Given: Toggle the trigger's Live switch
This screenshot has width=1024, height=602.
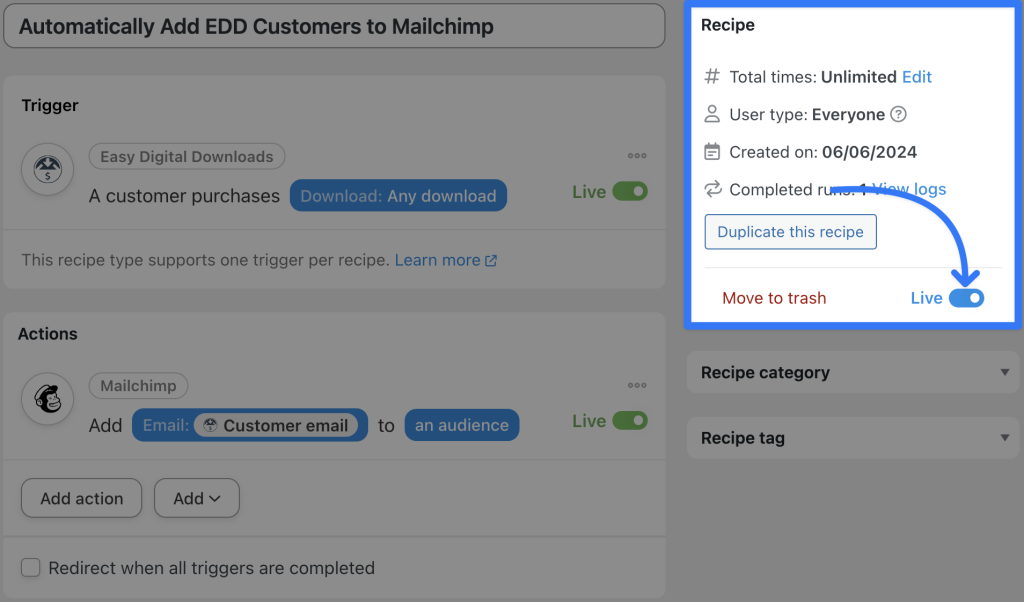Looking at the screenshot, I should click(628, 191).
